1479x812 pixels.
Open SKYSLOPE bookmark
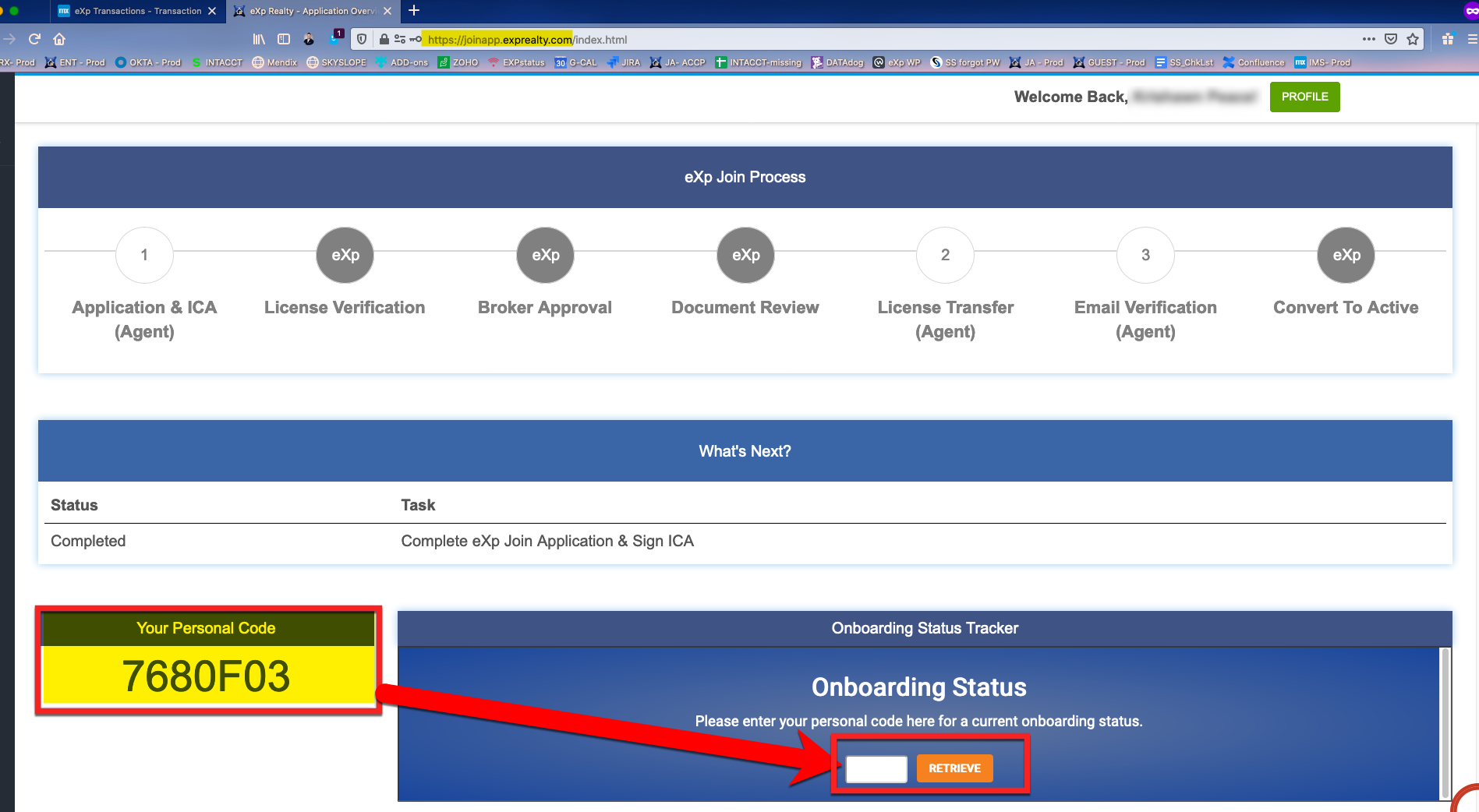pos(336,62)
